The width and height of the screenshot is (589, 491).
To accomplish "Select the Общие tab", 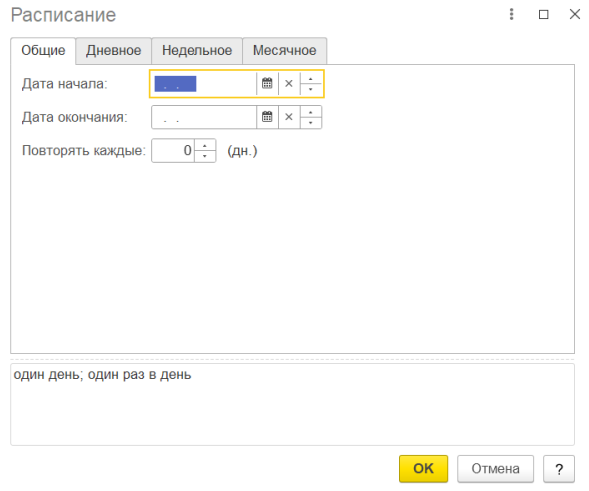I will pos(43,50).
